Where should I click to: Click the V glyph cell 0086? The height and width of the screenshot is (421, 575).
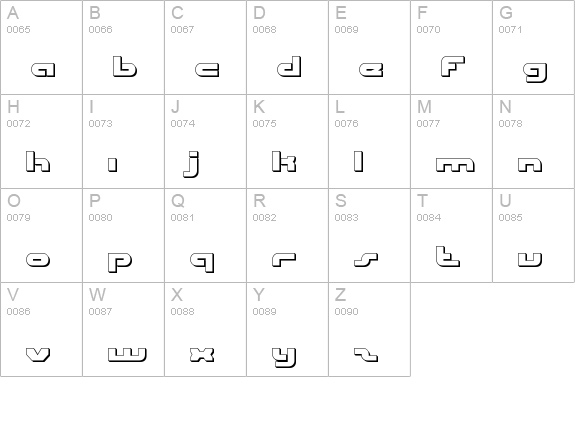tap(41, 329)
